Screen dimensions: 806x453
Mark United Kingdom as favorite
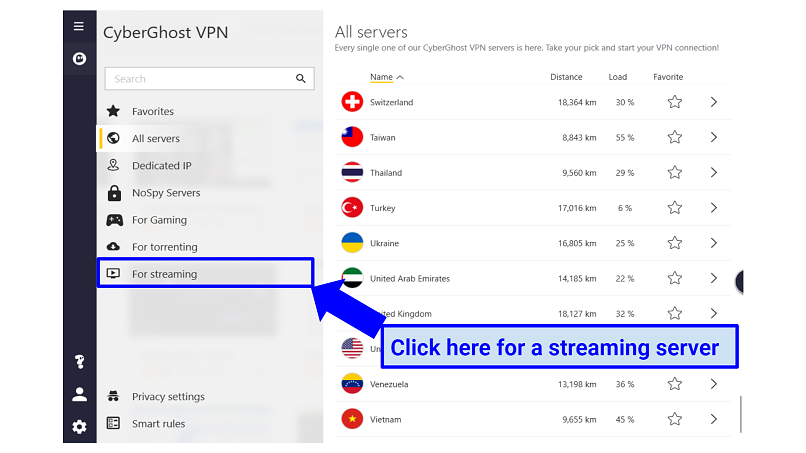coord(675,313)
